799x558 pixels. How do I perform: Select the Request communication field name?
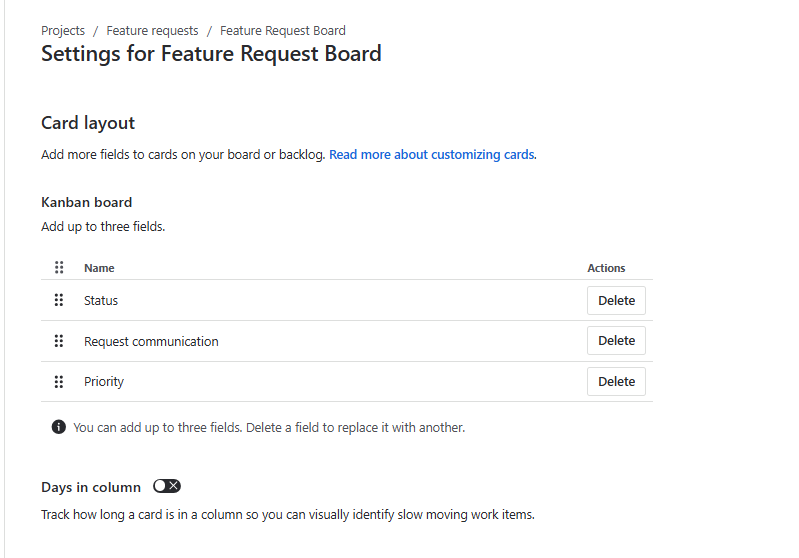coord(151,342)
